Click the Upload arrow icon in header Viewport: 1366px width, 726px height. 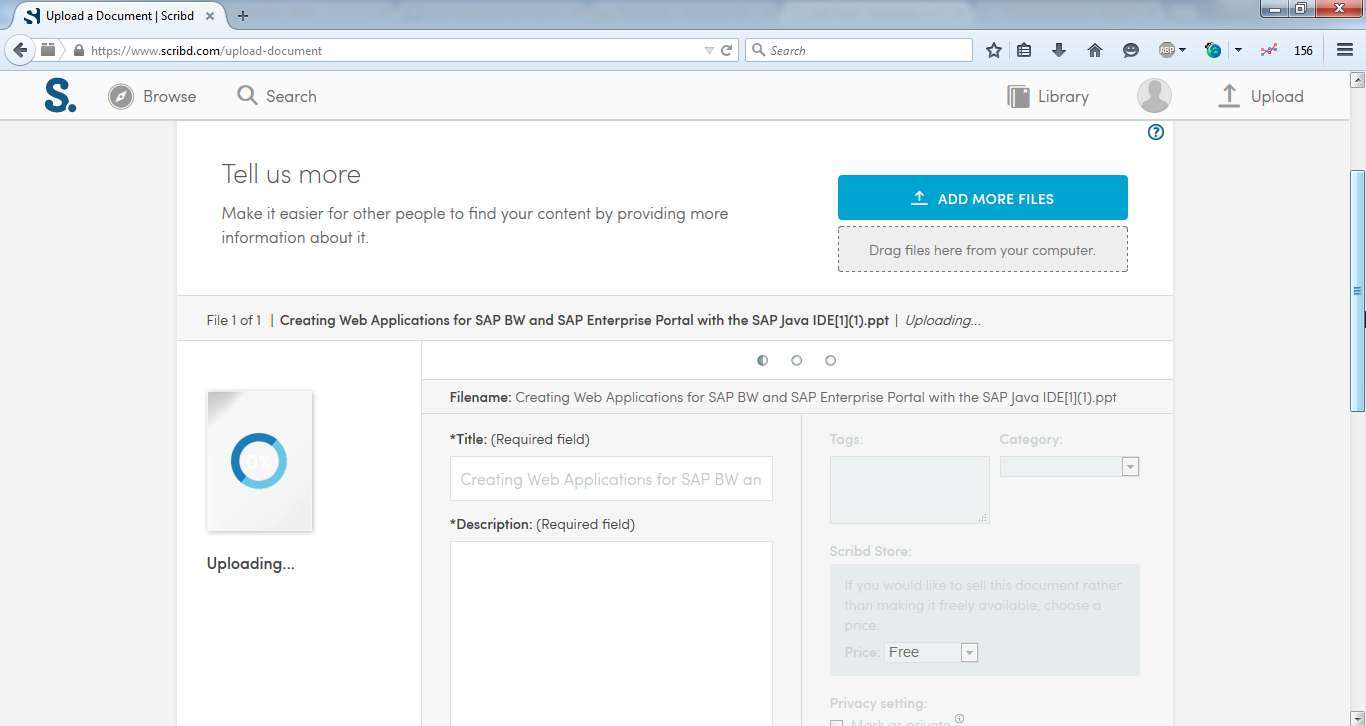tap(1229, 96)
